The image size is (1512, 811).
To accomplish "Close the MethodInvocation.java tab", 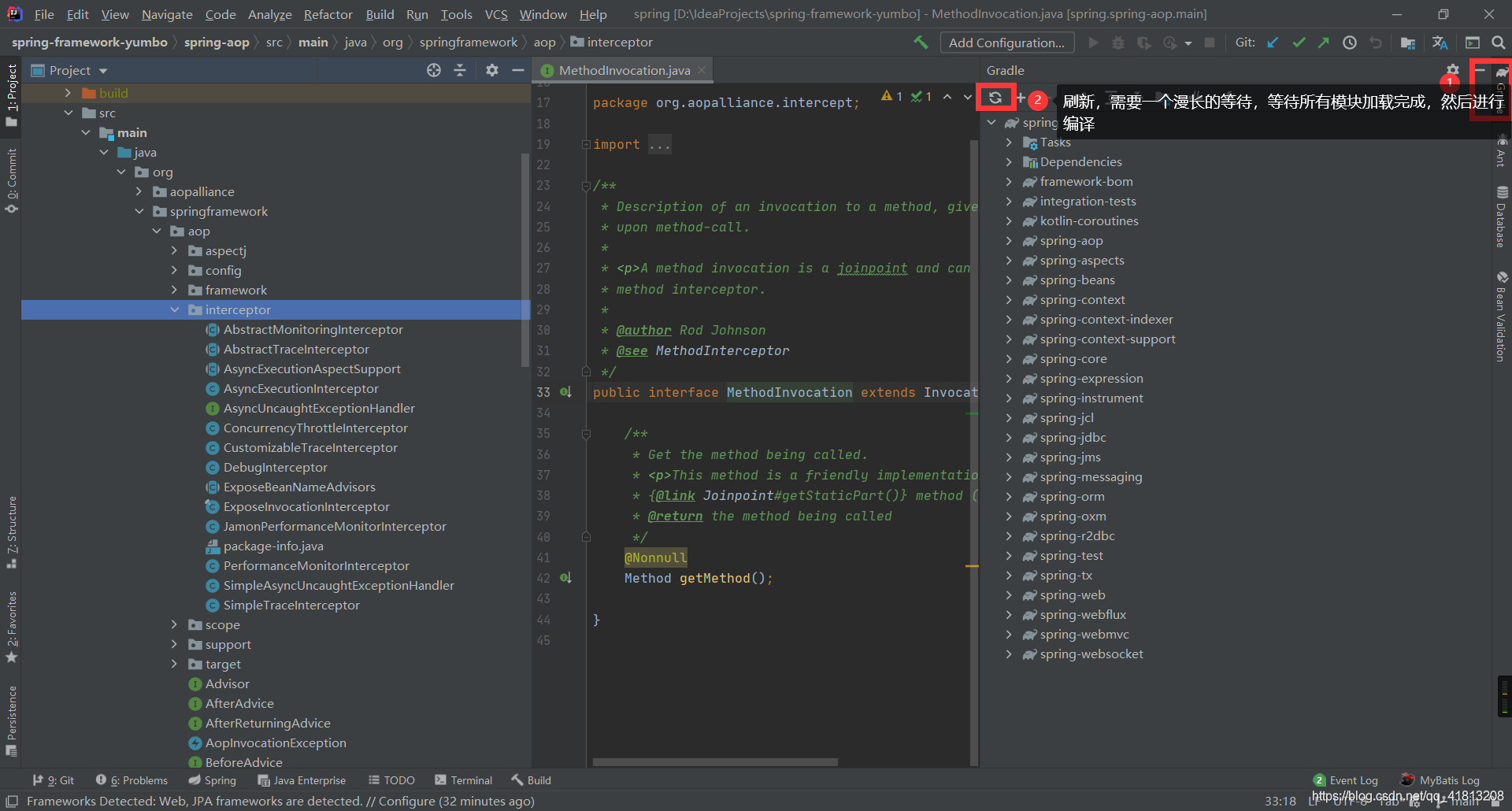I will pos(701,70).
